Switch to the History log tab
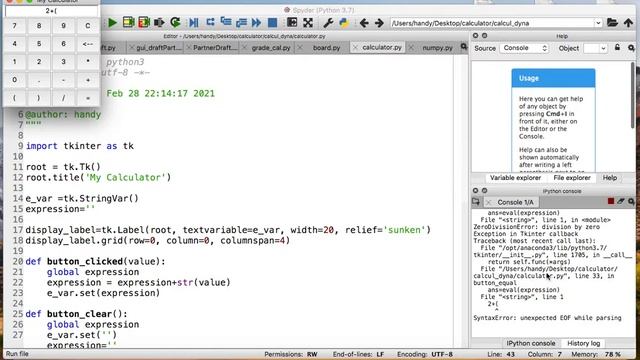 (x=583, y=343)
